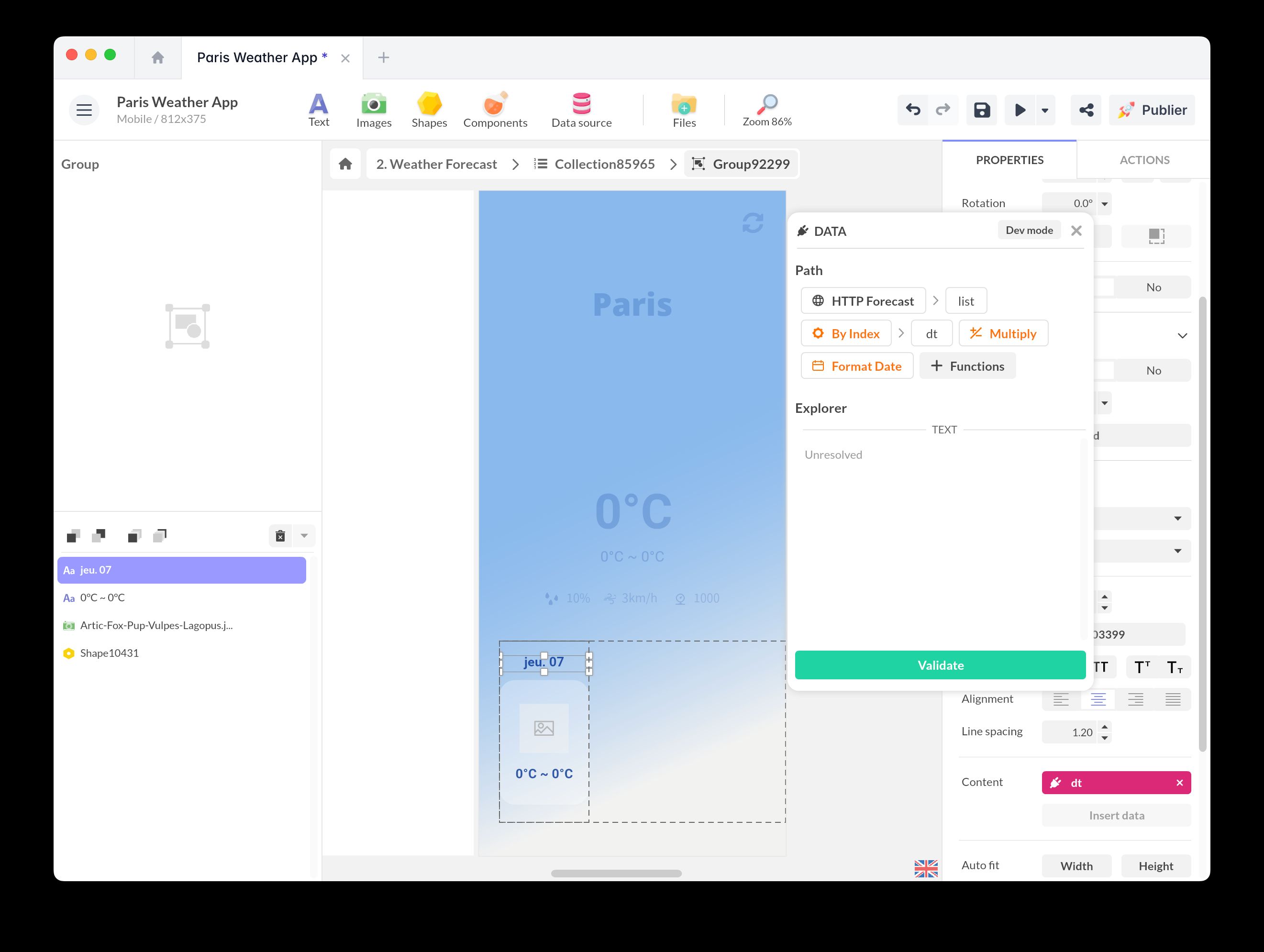Open dropdown next to trash icon
This screenshot has width=1264, height=952.
pos(304,536)
